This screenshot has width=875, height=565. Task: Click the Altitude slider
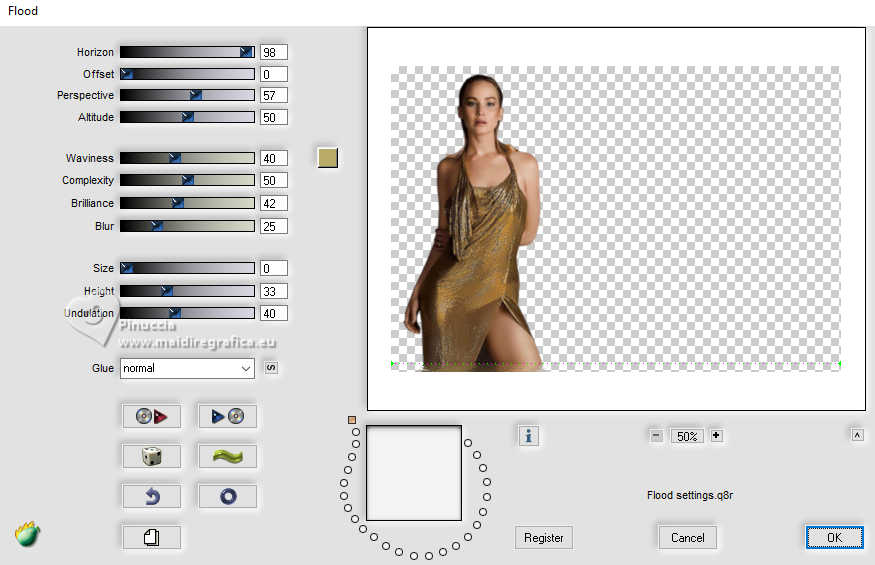[x=188, y=117]
